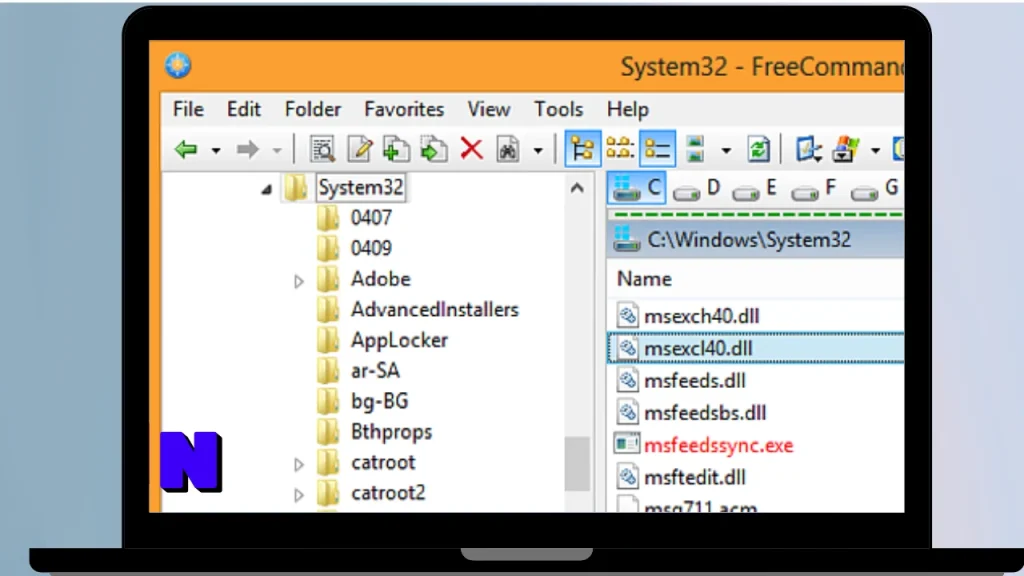This screenshot has height=576, width=1024.
Task: Select the bg-BG folder
Action: click(379, 401)
